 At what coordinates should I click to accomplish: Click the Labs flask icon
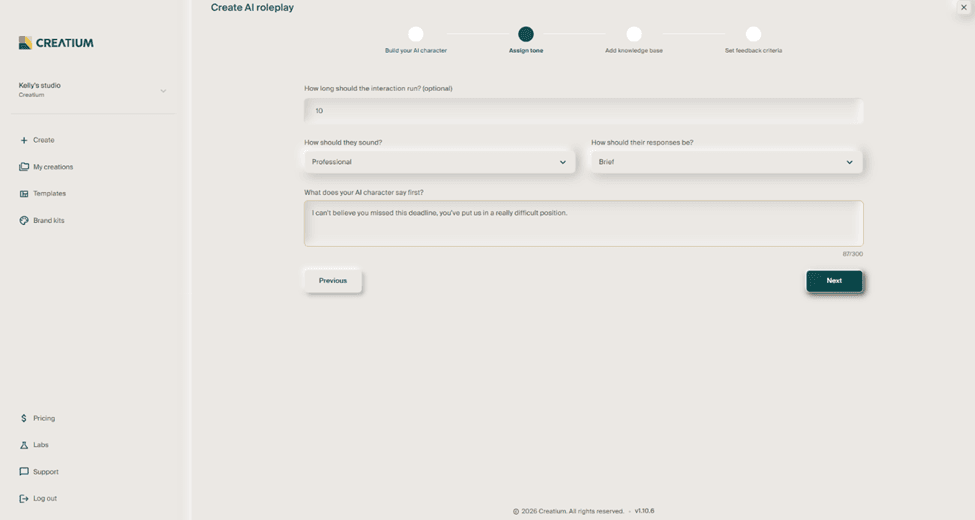point(24,445)
